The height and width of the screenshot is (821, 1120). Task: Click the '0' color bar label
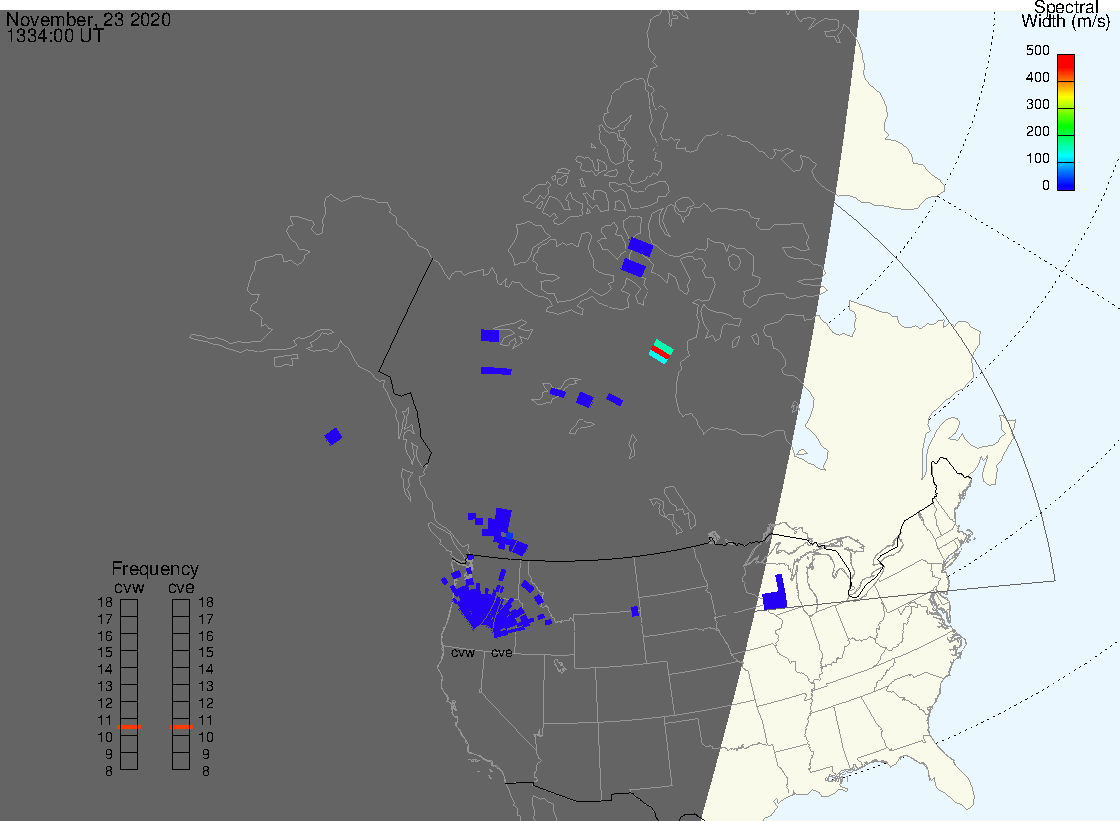1046,186
